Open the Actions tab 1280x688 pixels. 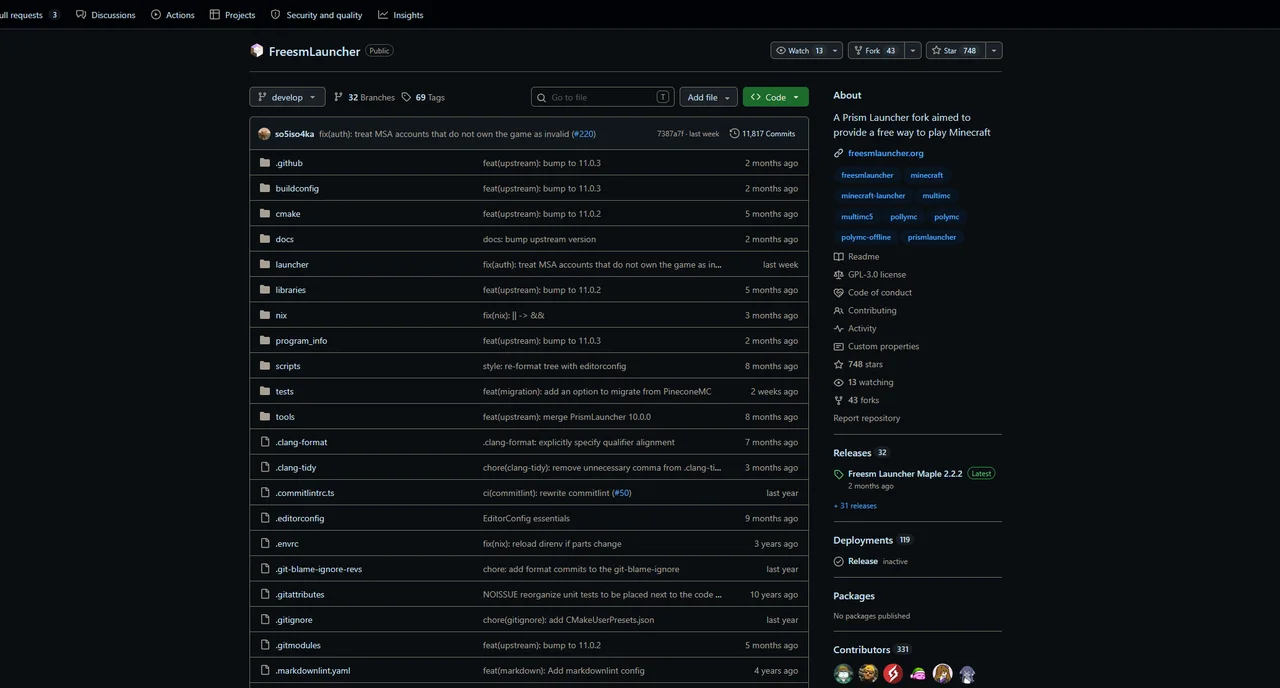tap(173, 15)
